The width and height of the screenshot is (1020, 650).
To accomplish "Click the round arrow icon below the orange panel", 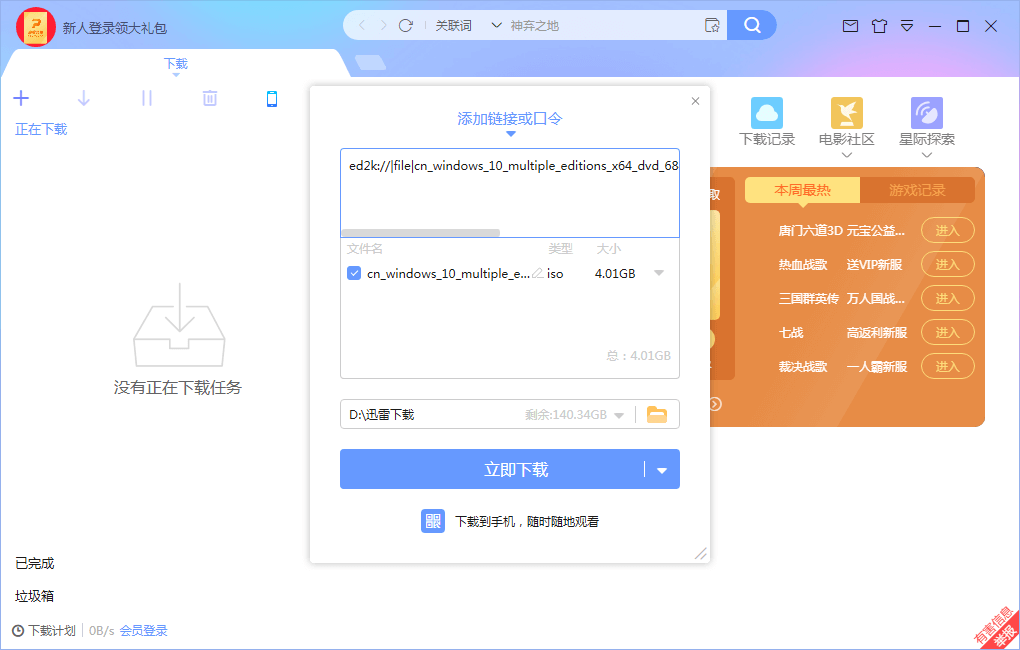I will [x=716, y=404].
